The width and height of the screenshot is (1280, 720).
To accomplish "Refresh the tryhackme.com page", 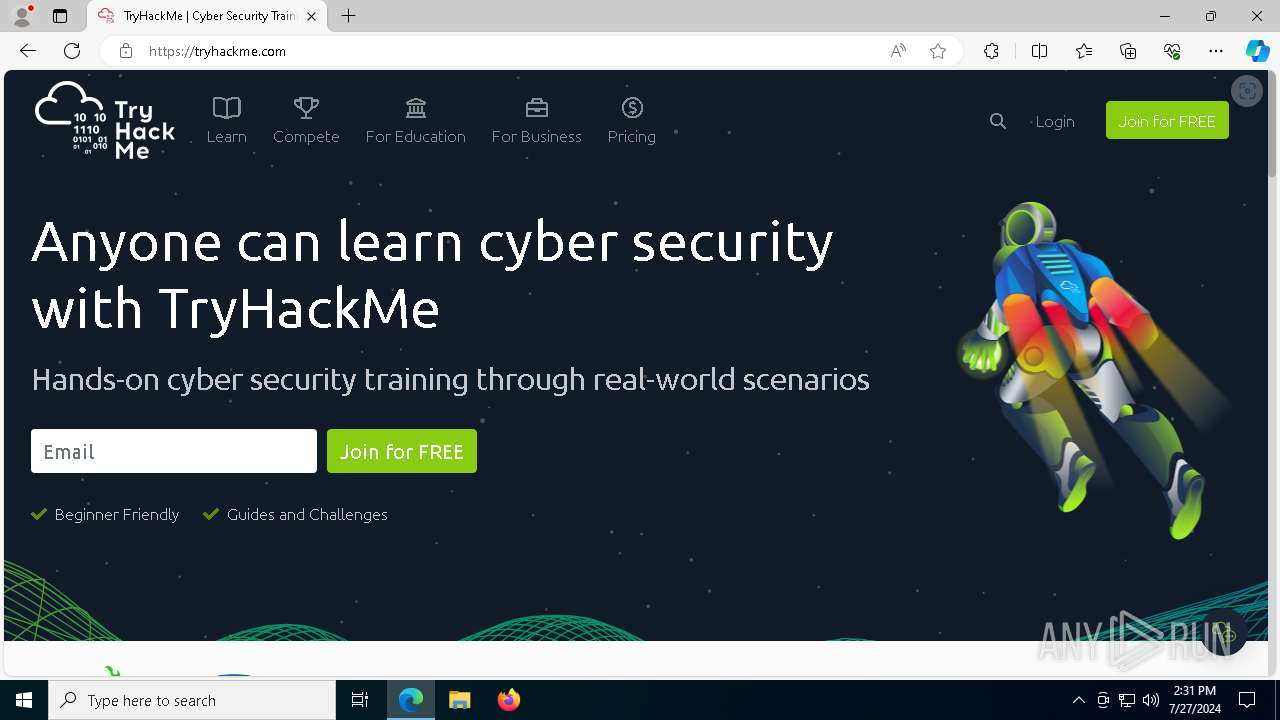I will click(x=72, y=51).
